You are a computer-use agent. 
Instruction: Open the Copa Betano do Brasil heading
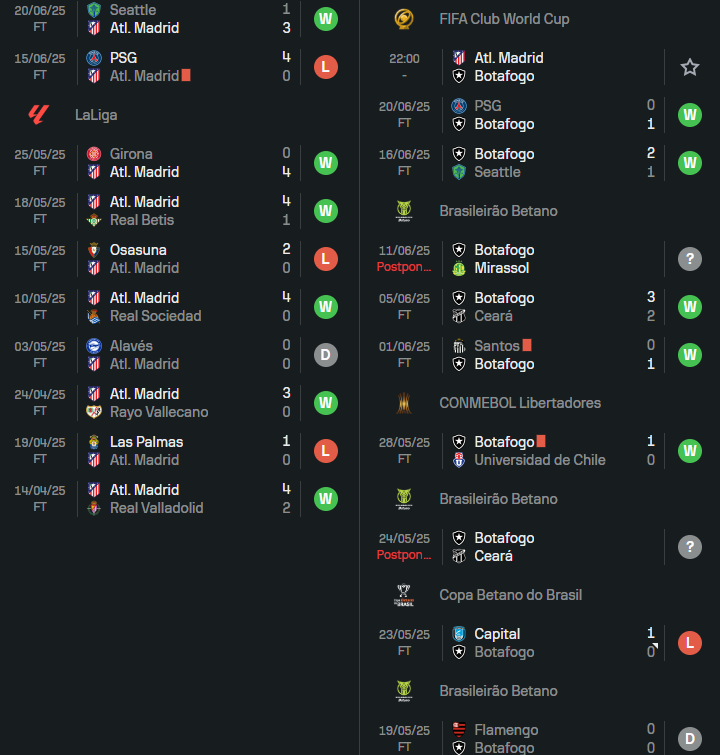pyautogui.click(x=511, y=595)
